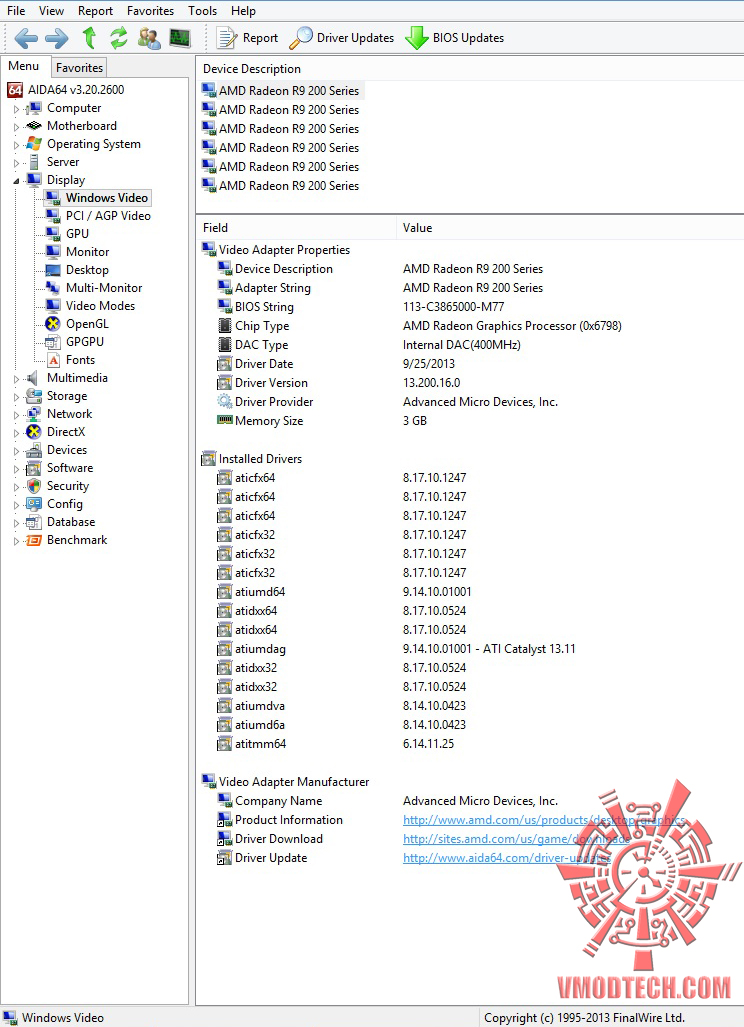The height and width of the screenshot is (1027, 744).
Task: Expand the Motherboard tree node
Action: coord(16,126)
